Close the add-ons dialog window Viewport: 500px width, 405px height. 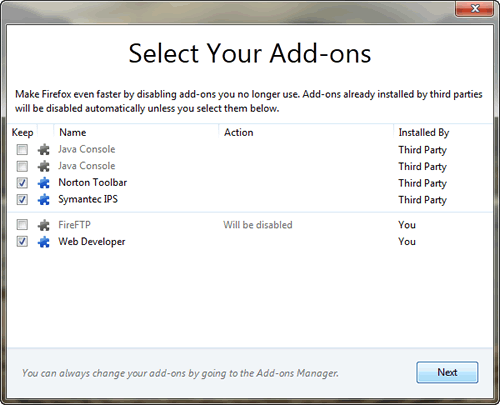pyautogui.click(x=474, y=8)
